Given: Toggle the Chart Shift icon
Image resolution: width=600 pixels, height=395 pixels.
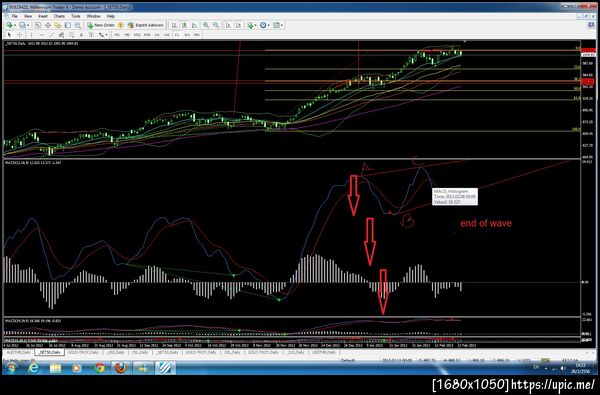Looking at the screenshot, I should (238, 25).
